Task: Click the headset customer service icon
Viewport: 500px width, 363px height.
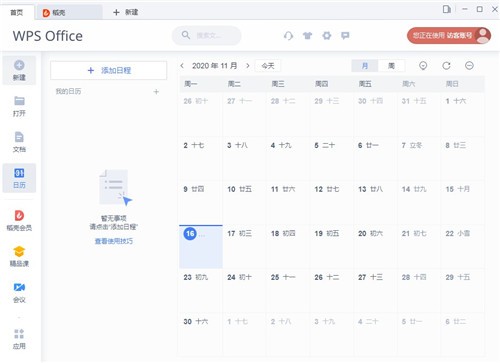Action: [x=288, y=35]
